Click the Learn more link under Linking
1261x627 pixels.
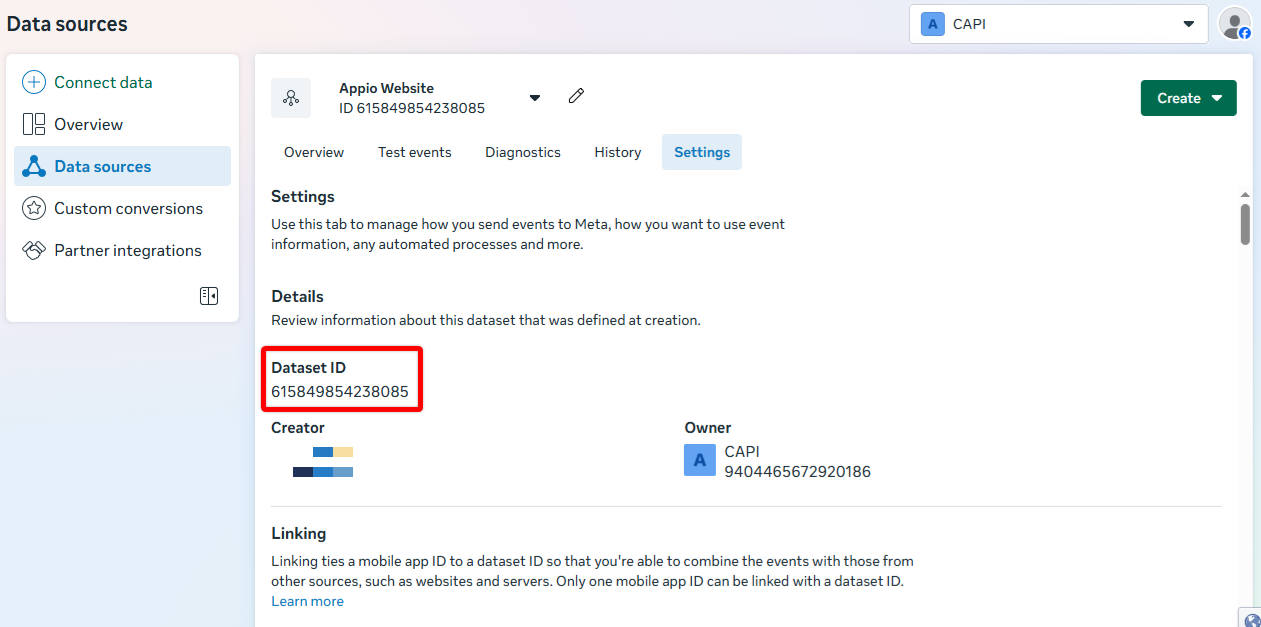307,601
